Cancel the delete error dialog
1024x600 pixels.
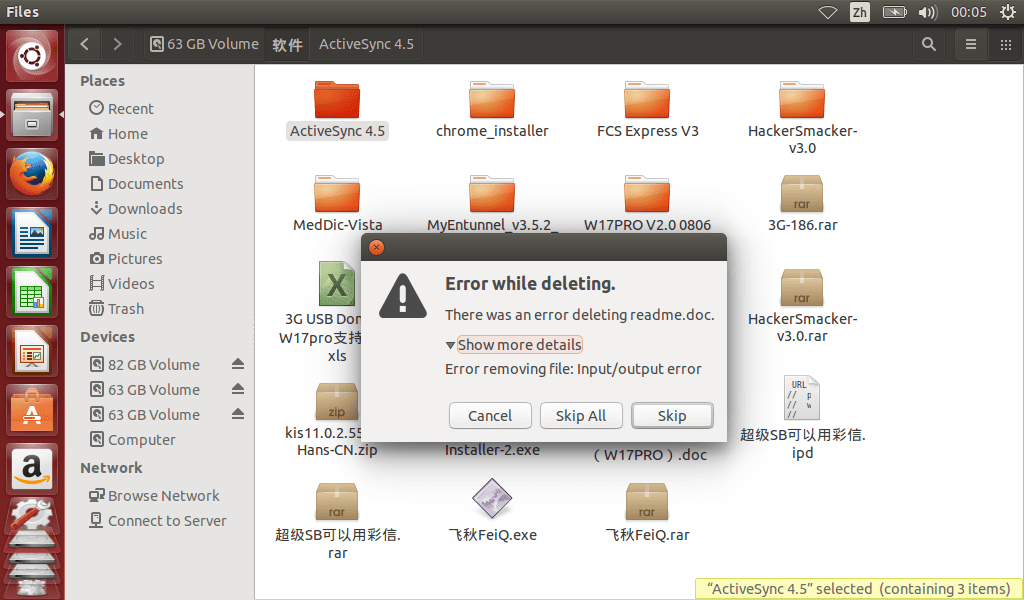[490, 416]
